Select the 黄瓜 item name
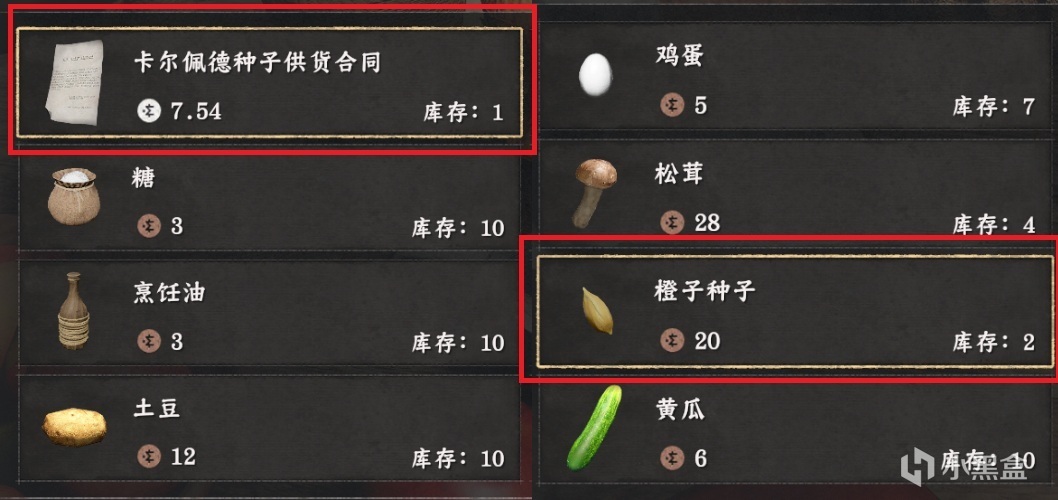1058x500 pixels. click(x=679, y=410)
